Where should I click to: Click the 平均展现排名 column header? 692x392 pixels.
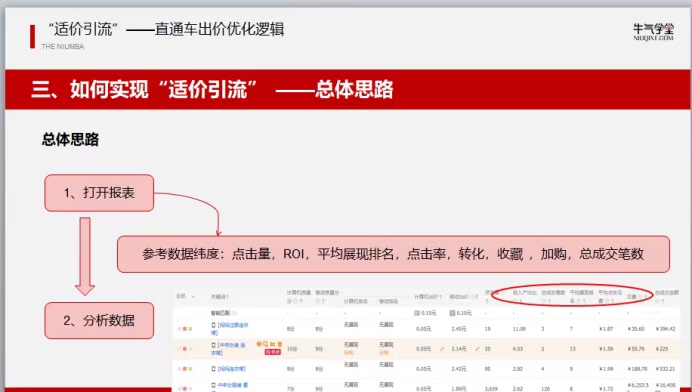(581, 296)
